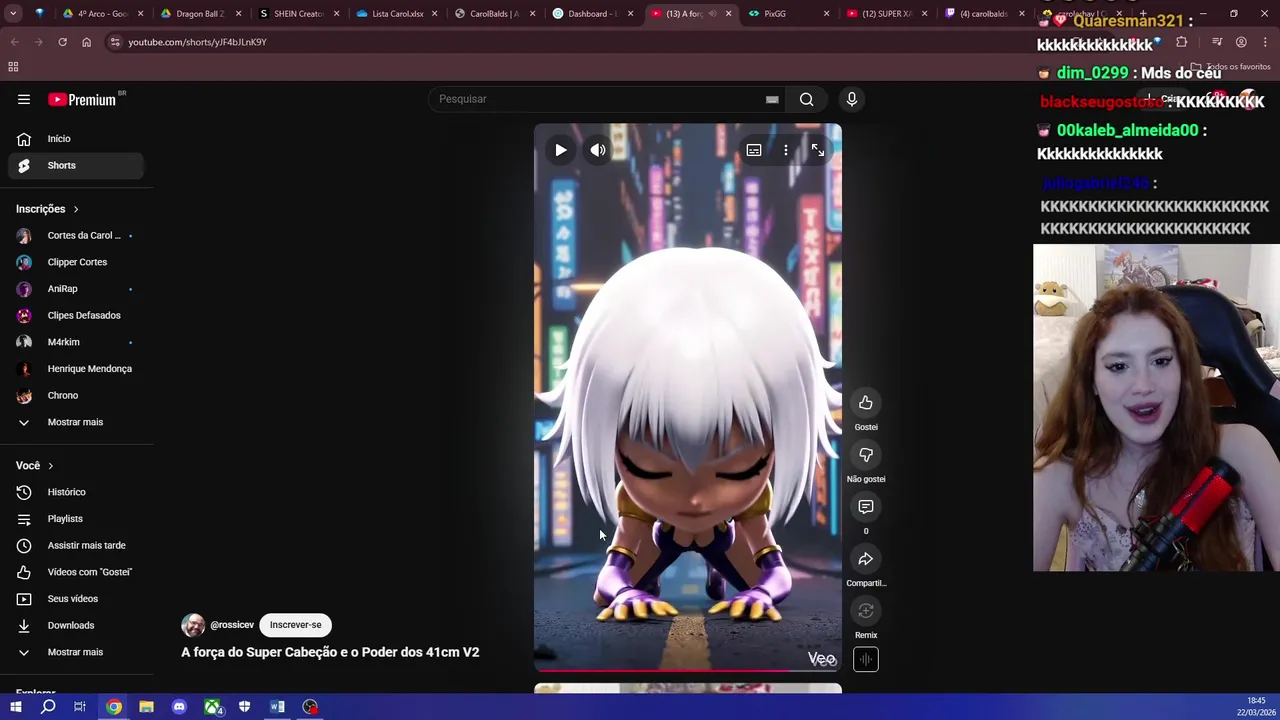Select Shorts in sidebar
Screen dimensions: 1280x720
(76, 165)
